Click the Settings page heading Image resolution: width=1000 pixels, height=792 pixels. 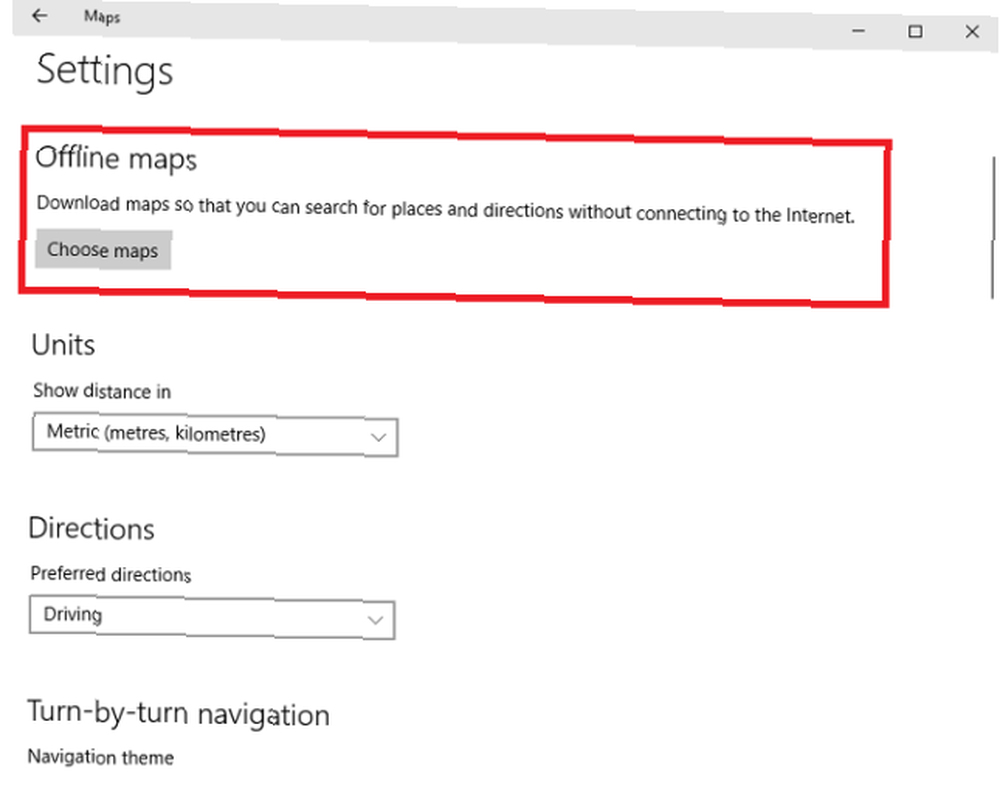pos(105,71)
